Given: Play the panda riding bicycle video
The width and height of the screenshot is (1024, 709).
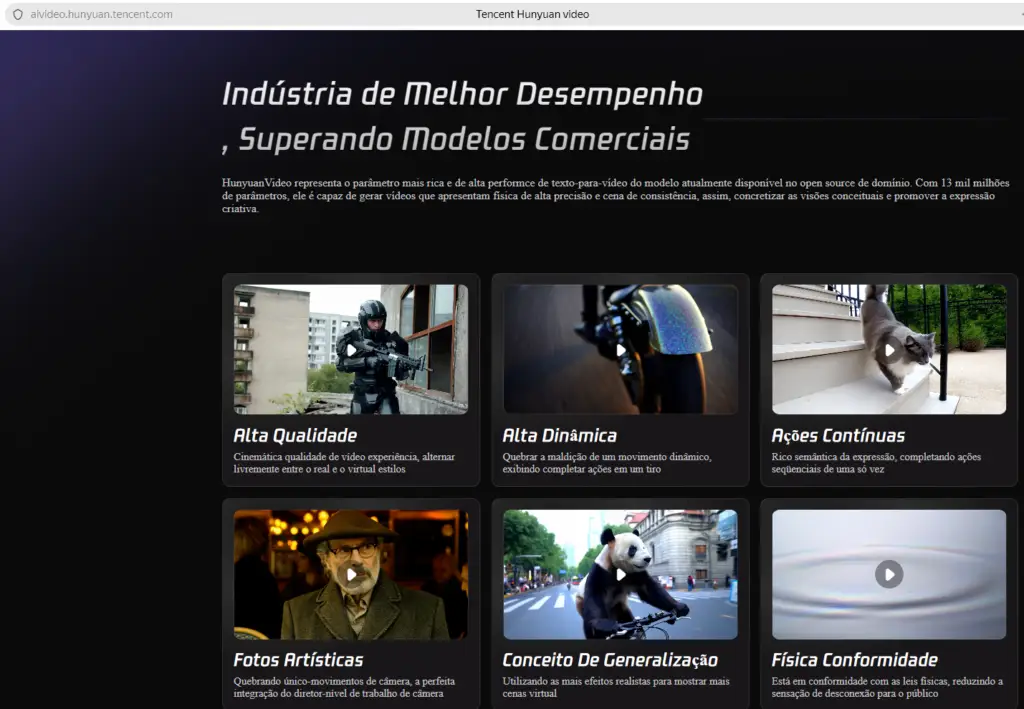Looking at the screenshot, I should 620,574.
